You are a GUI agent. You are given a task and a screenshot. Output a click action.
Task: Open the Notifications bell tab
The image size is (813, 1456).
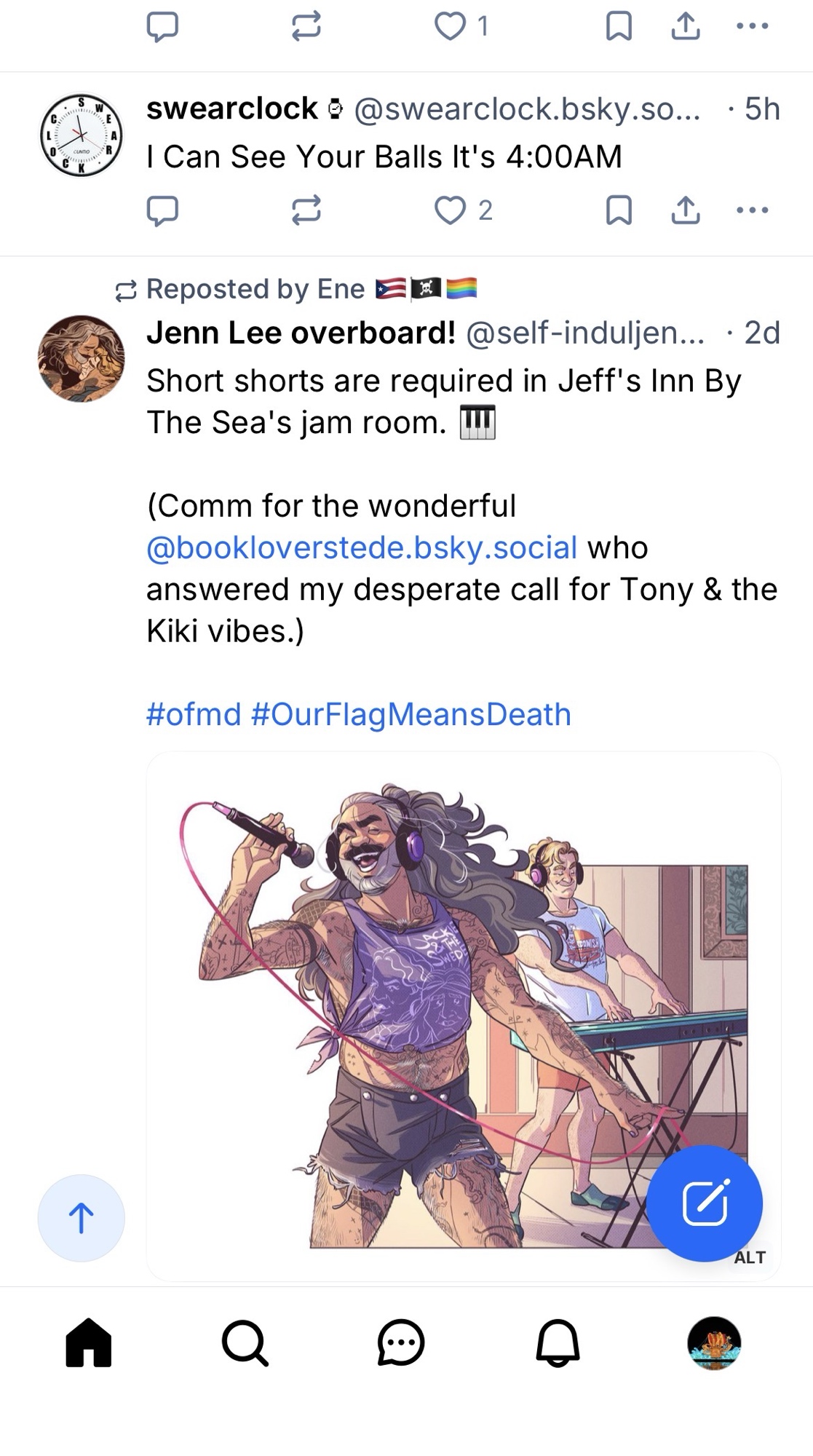point(558,1342)
